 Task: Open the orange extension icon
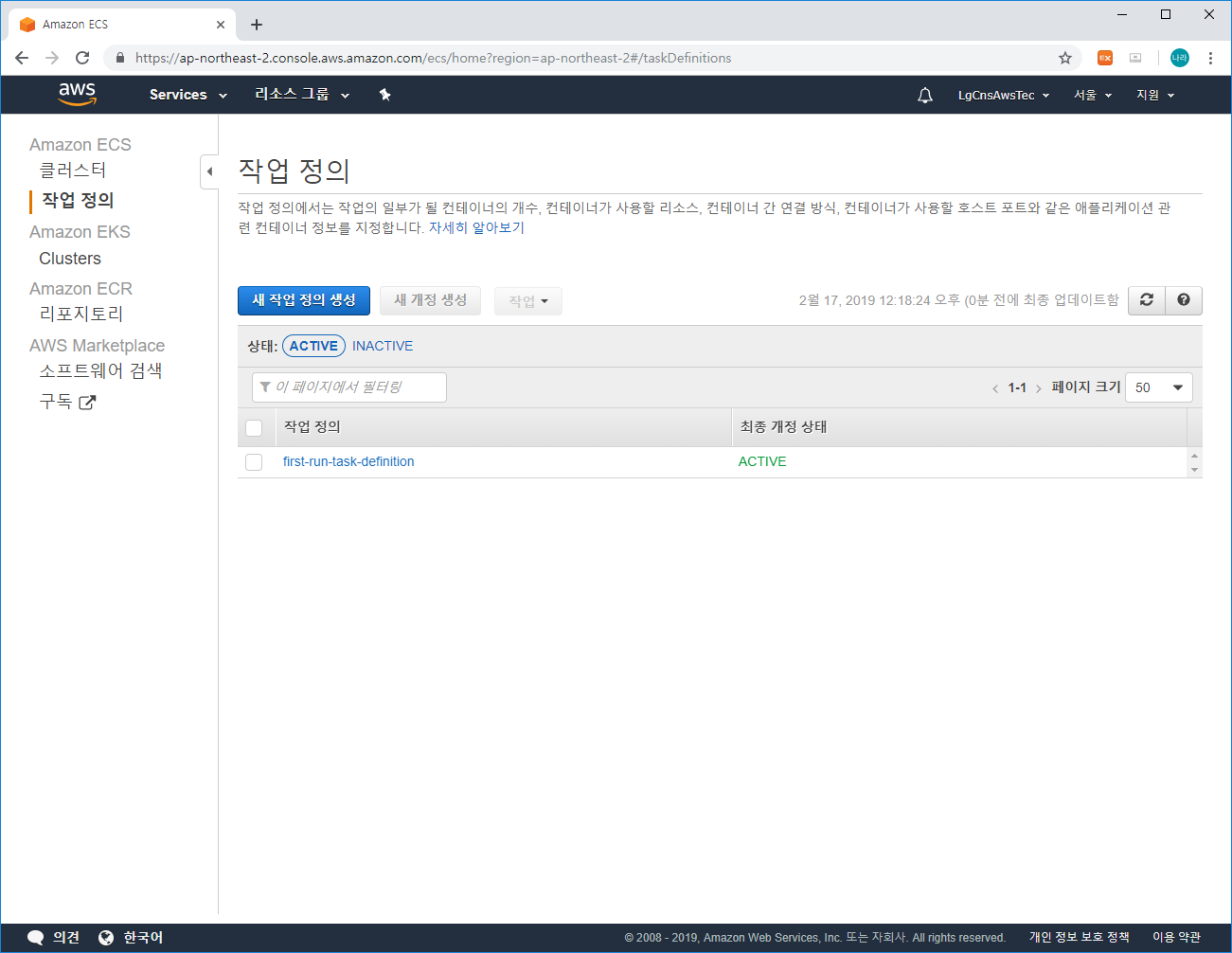point(1105,58)
